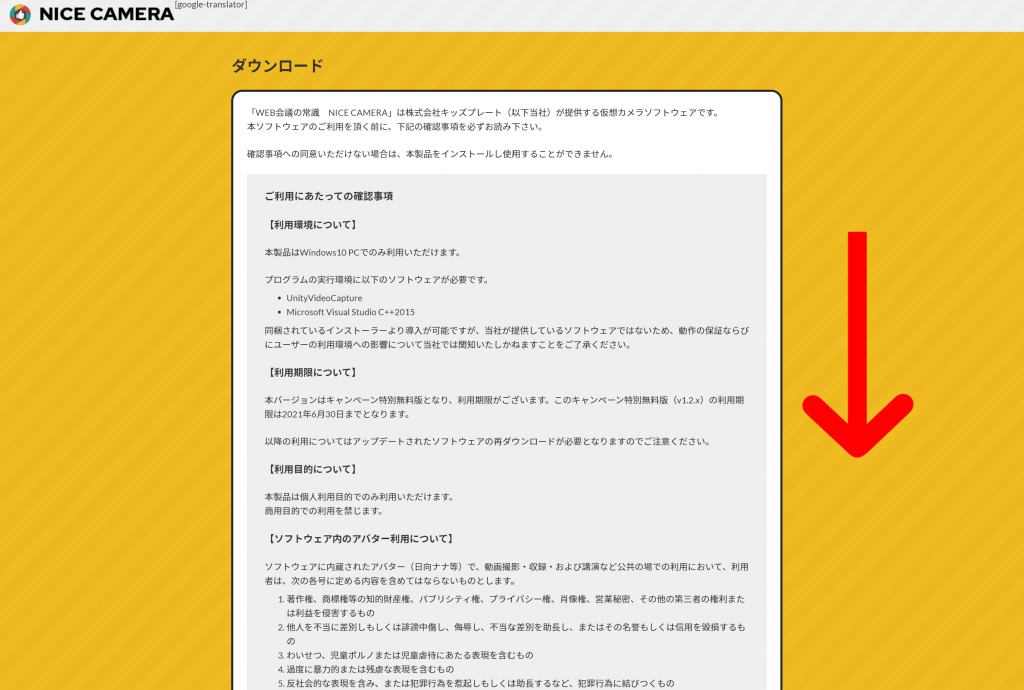
Task: Click list item 3 starting "わいせつ、児童ポルノ"
Action: (x=409, y=655)
